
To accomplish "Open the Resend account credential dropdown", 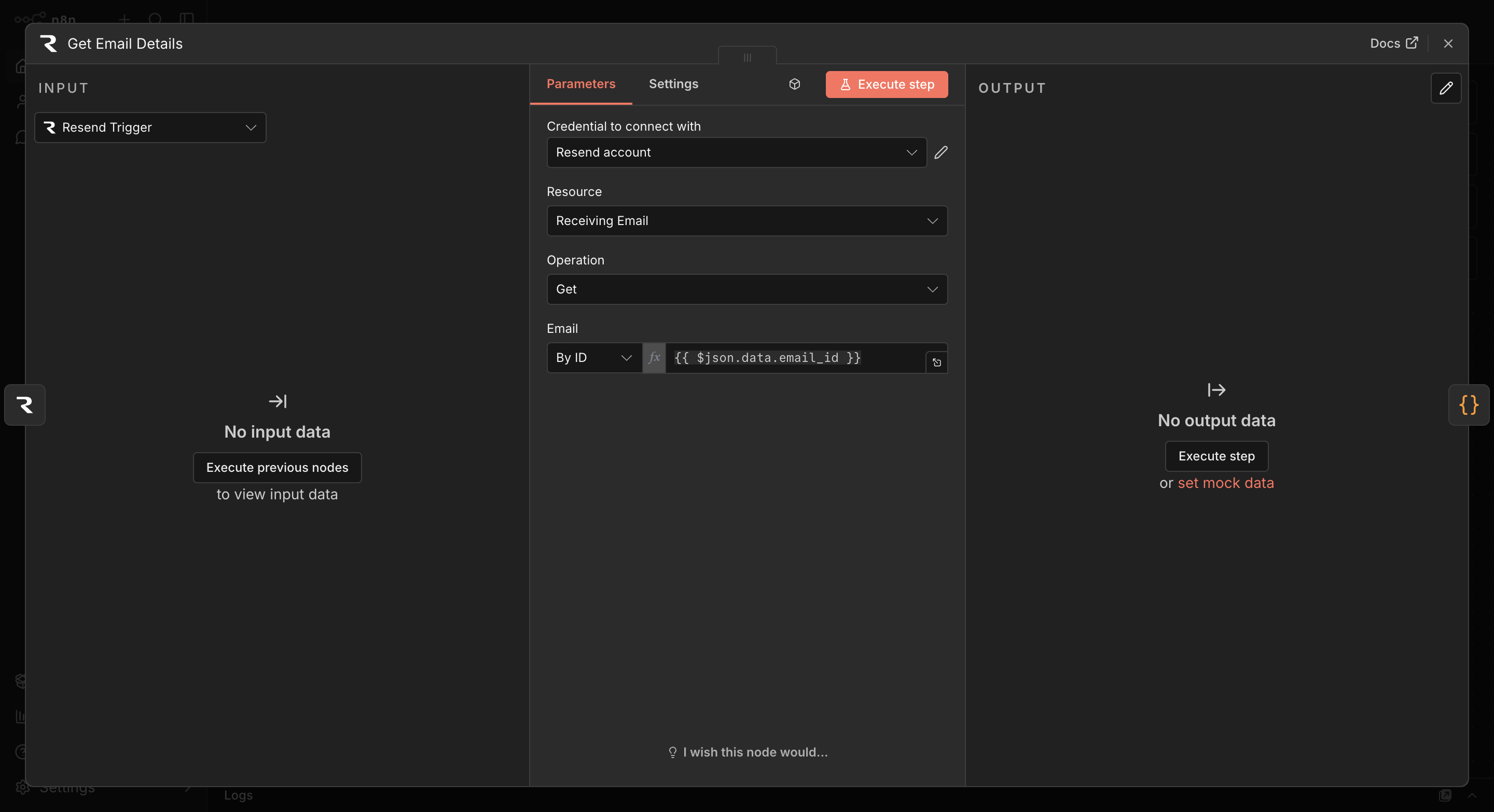I will (736, 152).
